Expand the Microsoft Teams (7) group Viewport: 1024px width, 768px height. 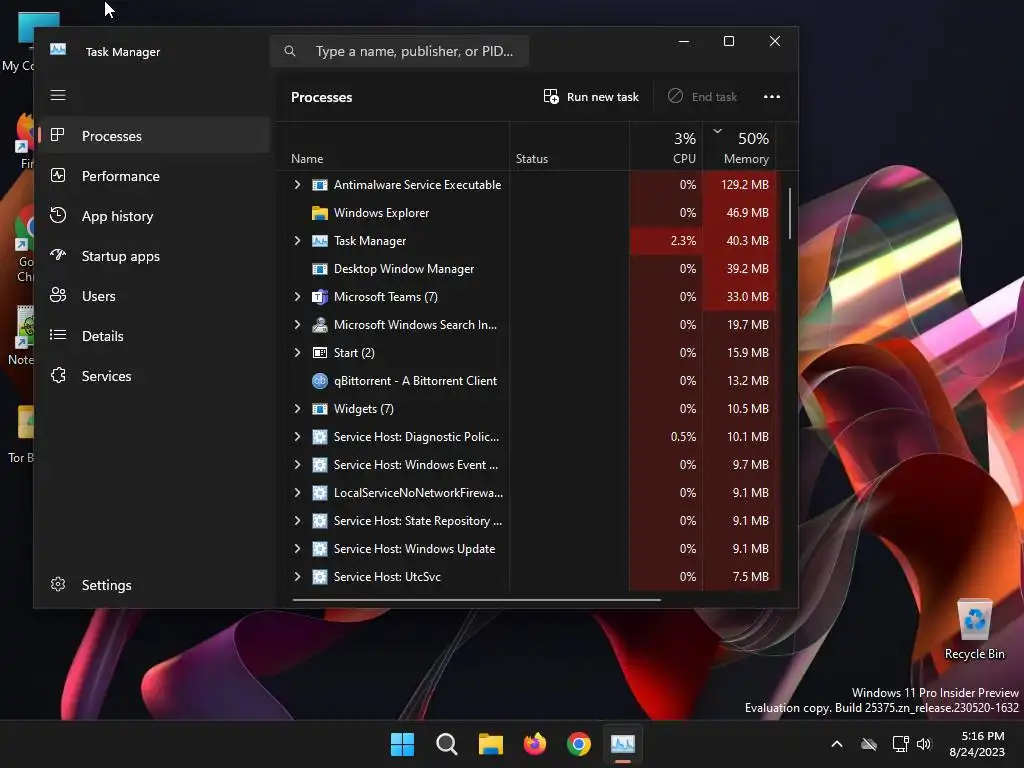(297, 296)
